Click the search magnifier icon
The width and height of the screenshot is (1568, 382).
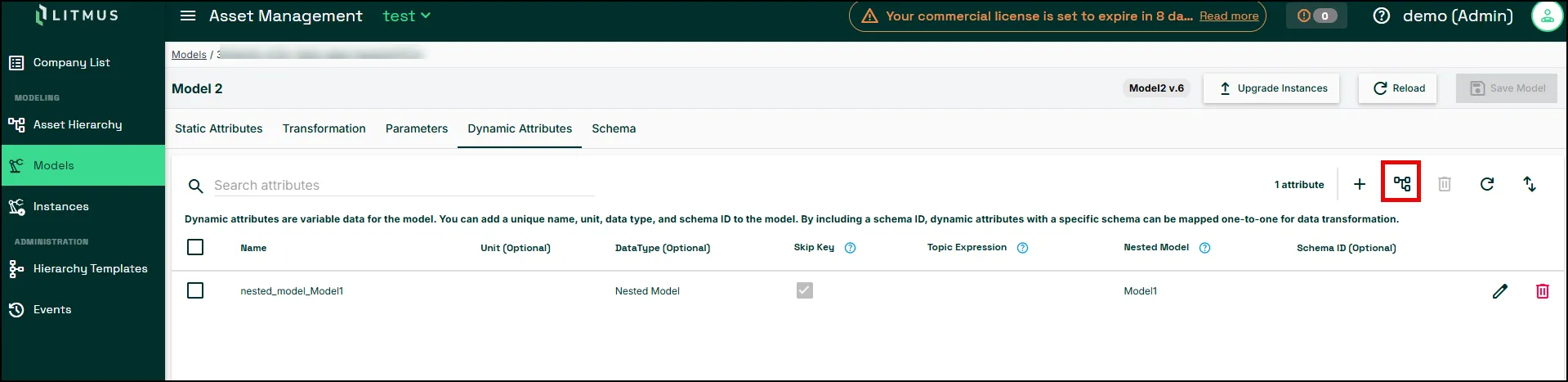pyautogui.click(x=195, y=186)
